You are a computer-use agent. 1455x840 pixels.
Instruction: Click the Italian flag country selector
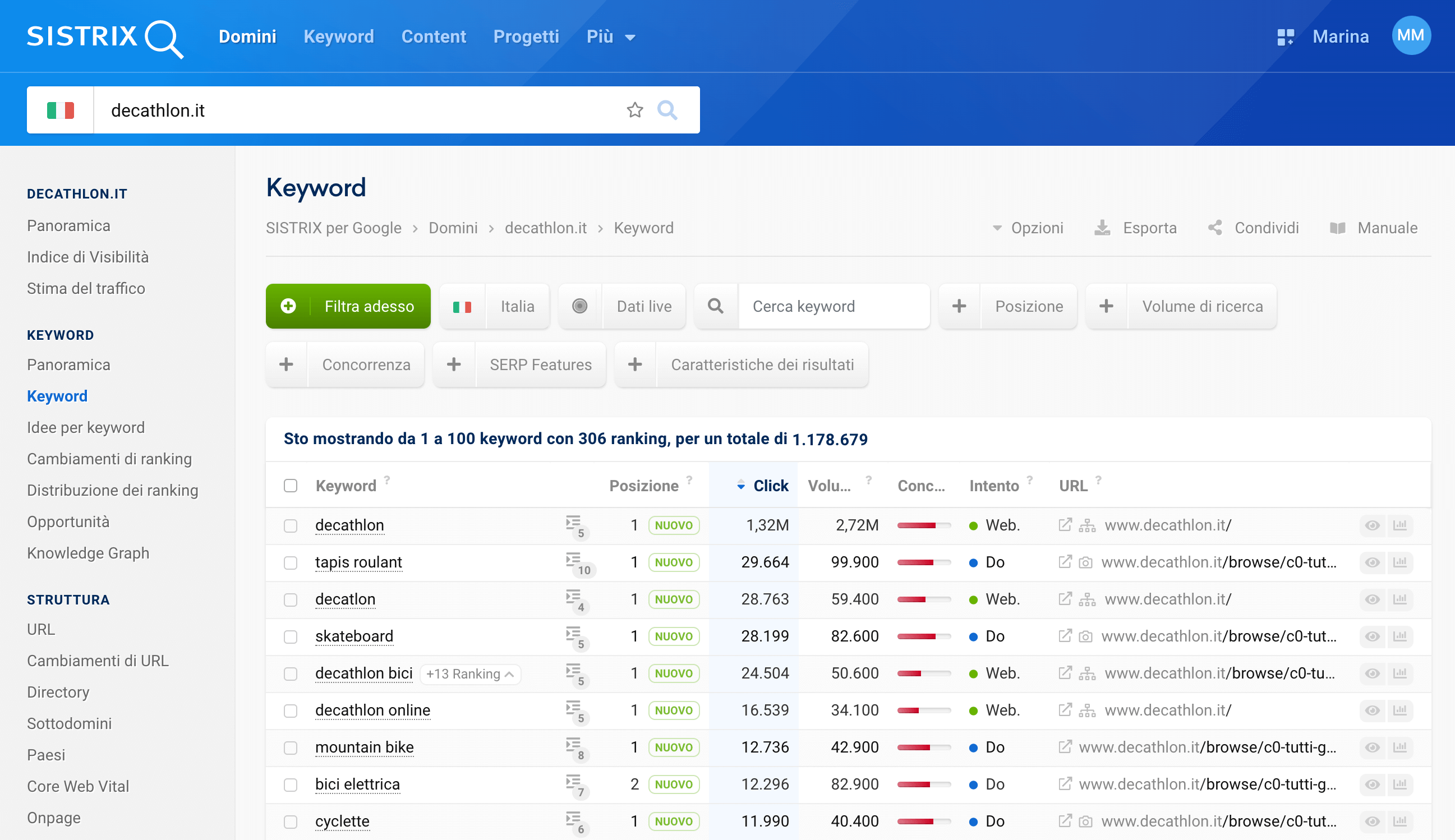pos(61,109)
